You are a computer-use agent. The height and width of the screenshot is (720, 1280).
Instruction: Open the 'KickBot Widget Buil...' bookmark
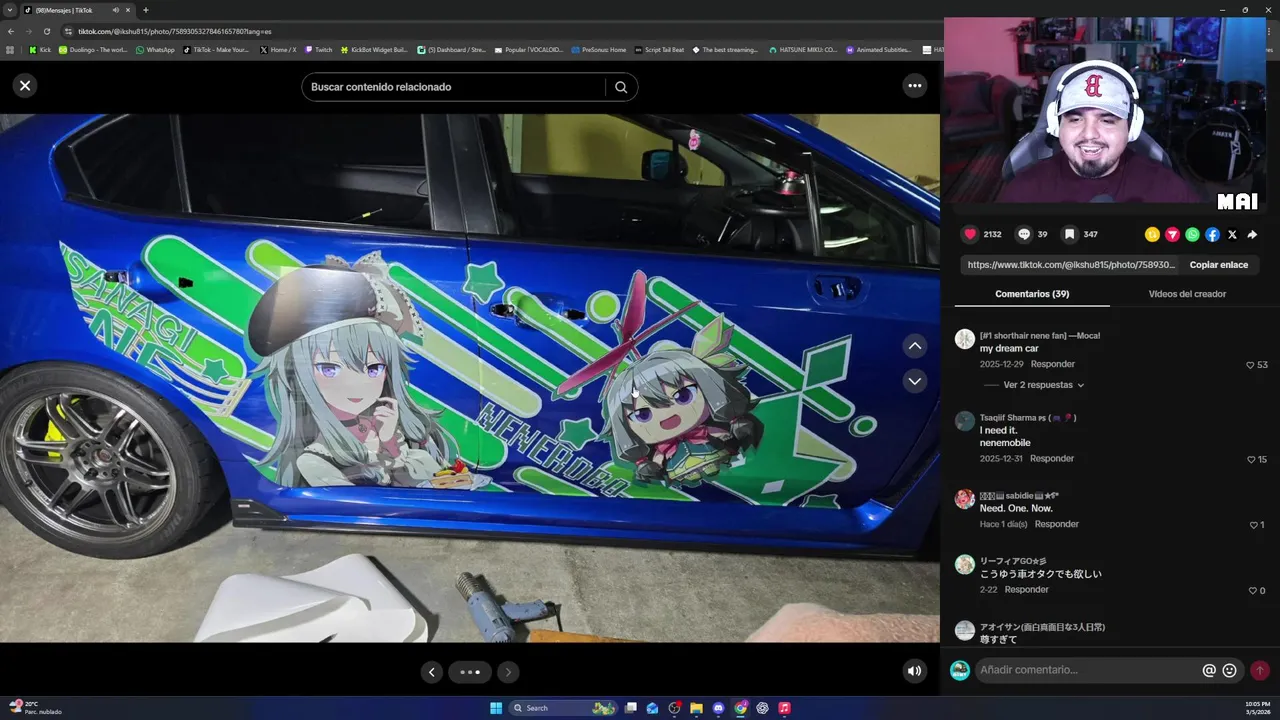[374, 49]
